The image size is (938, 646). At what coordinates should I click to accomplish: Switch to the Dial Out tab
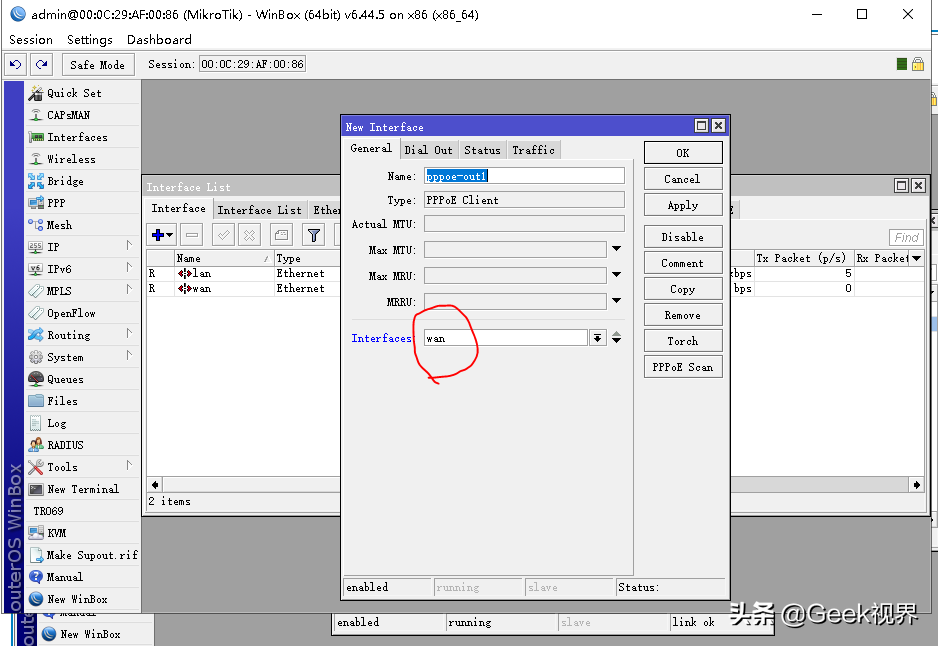[428, 150]
